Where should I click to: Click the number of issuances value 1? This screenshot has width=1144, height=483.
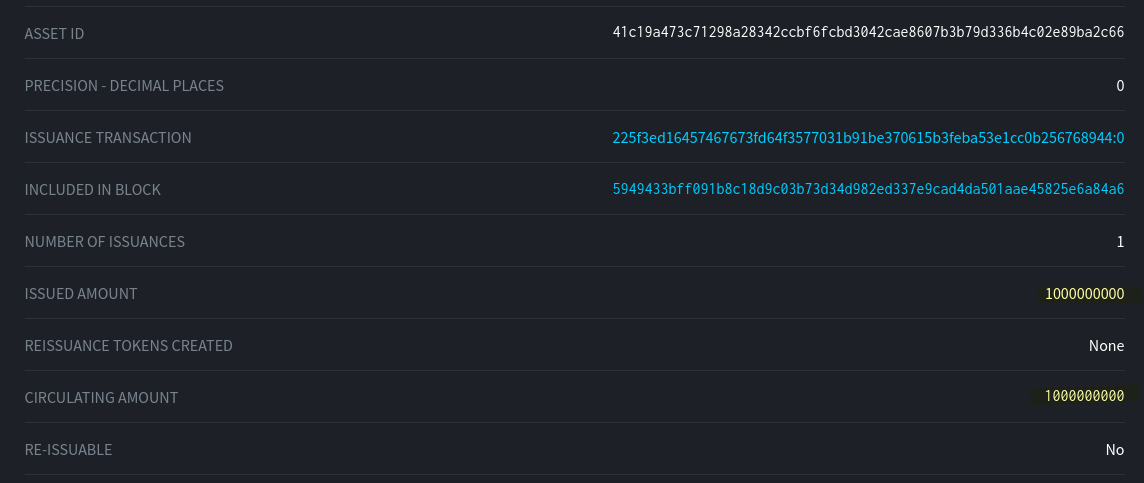pyautogui.click(x=1120, y=242)
